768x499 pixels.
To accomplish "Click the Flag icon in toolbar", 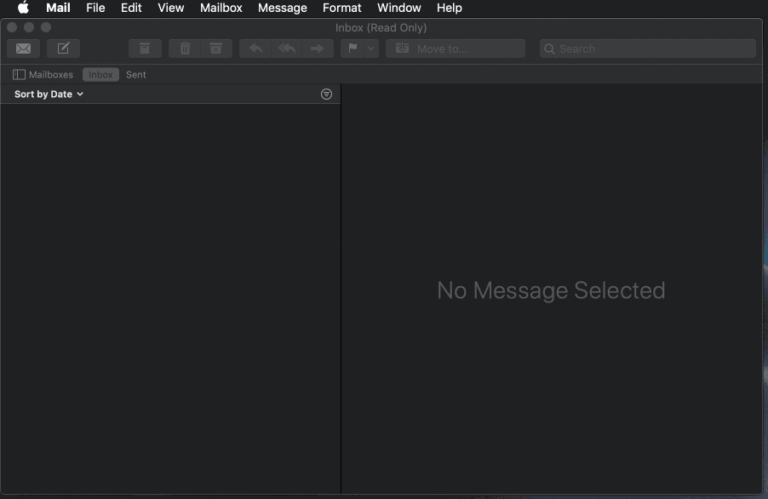I will (353, 48).
